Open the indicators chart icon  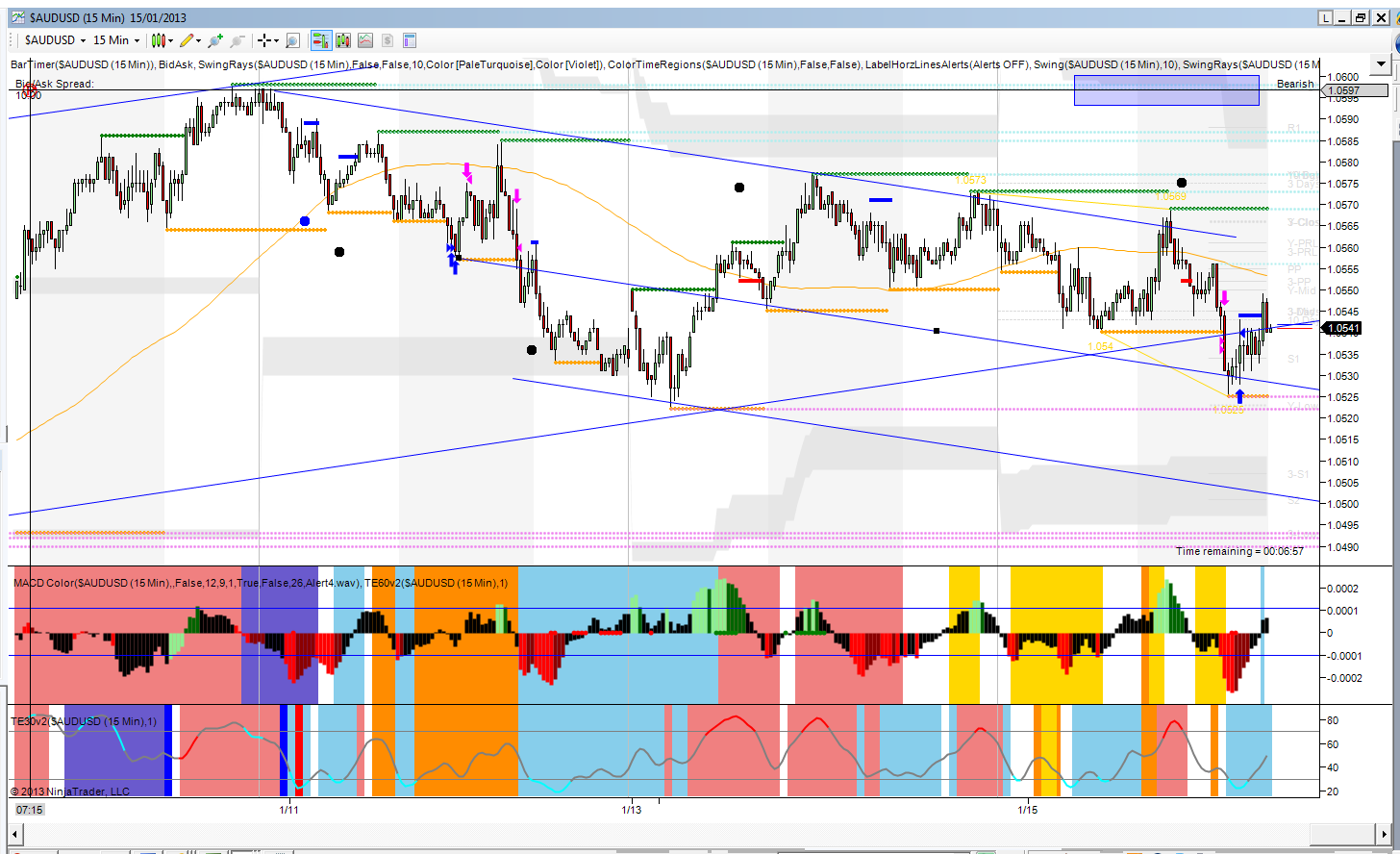coord(365,40)
